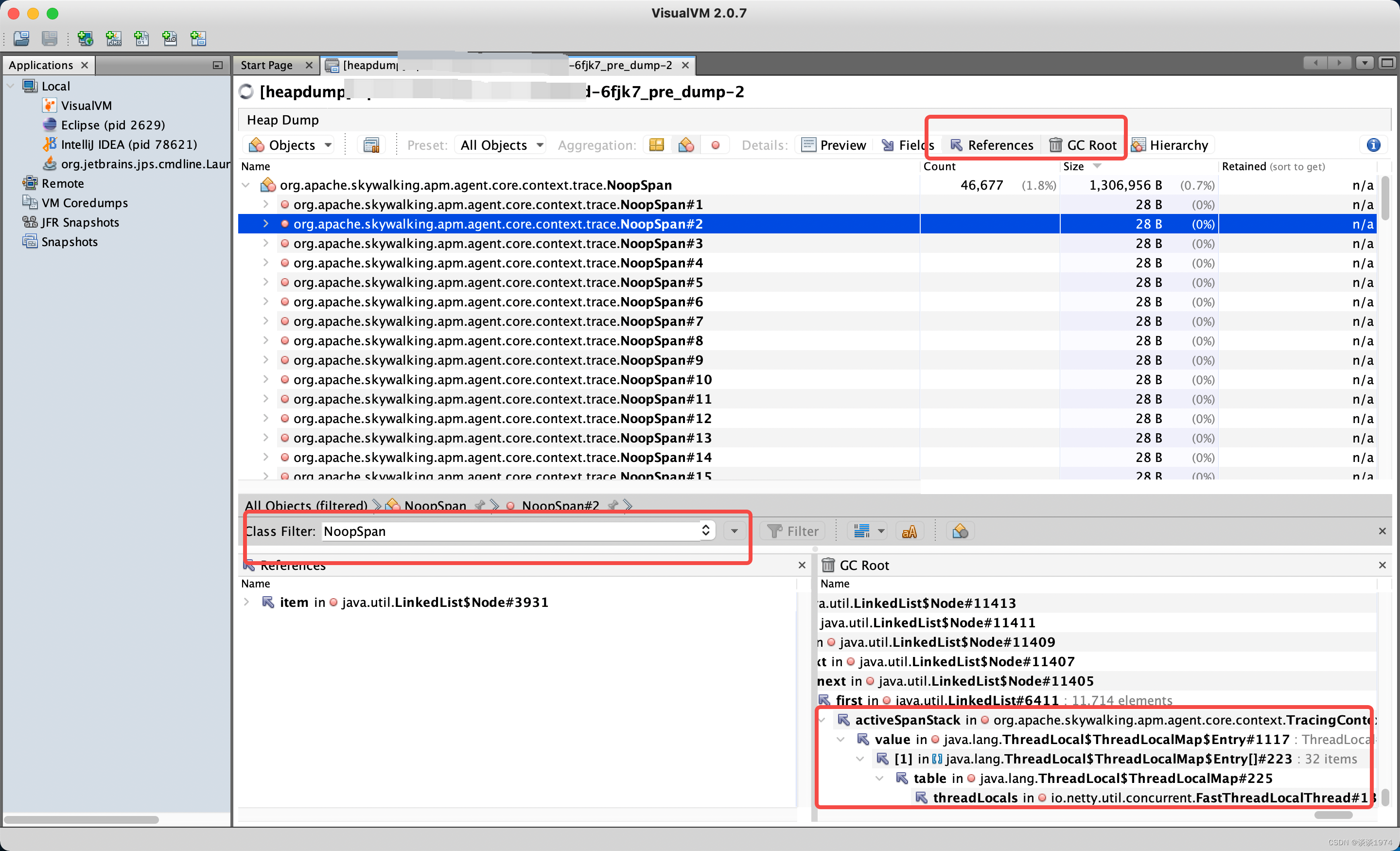Toggle the Hierarchy details view
Viewport: 1400px width, 851px height.
[1171, 145]
